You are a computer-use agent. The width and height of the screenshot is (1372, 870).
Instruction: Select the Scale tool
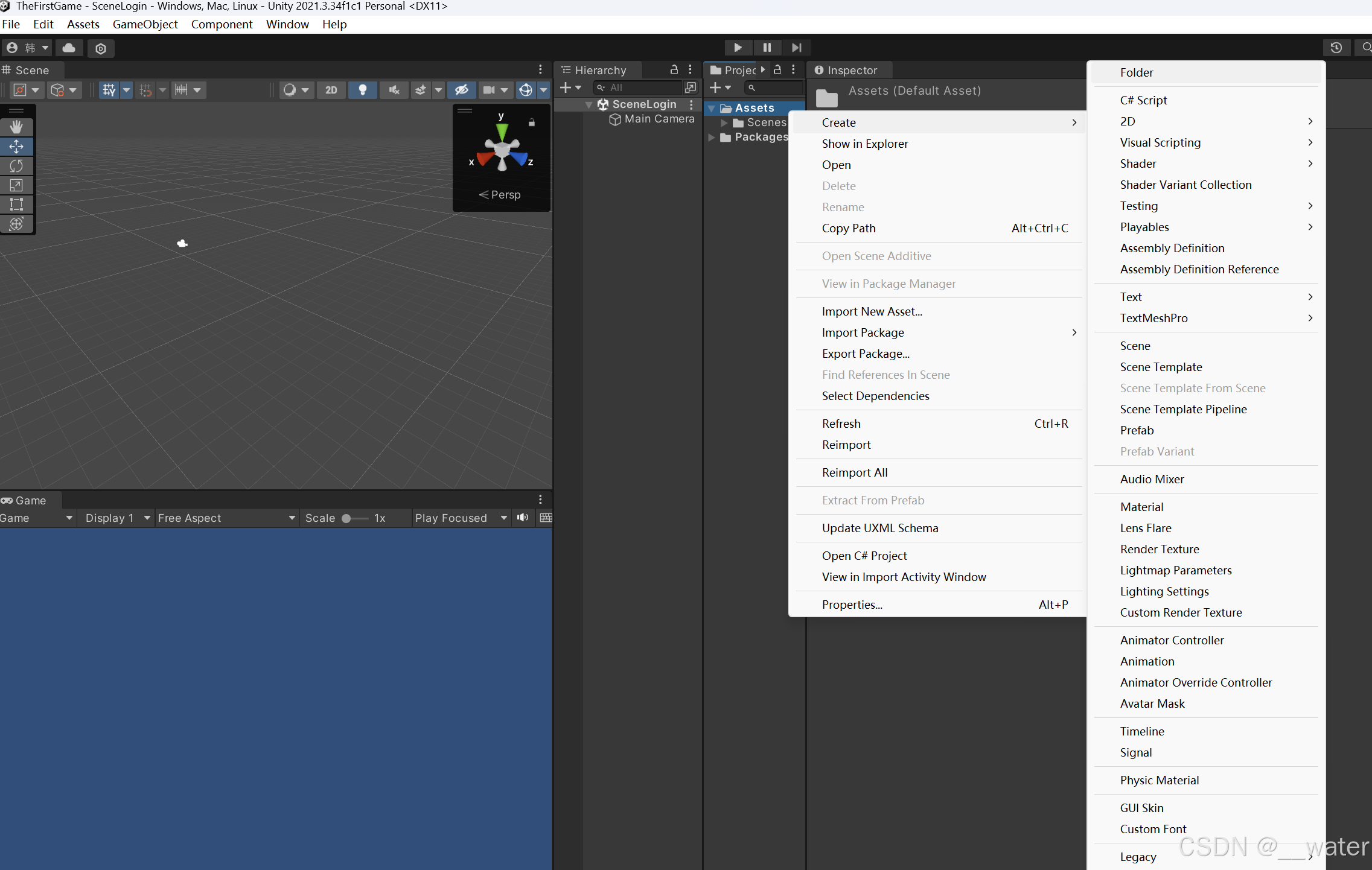(x=16, y=185)
